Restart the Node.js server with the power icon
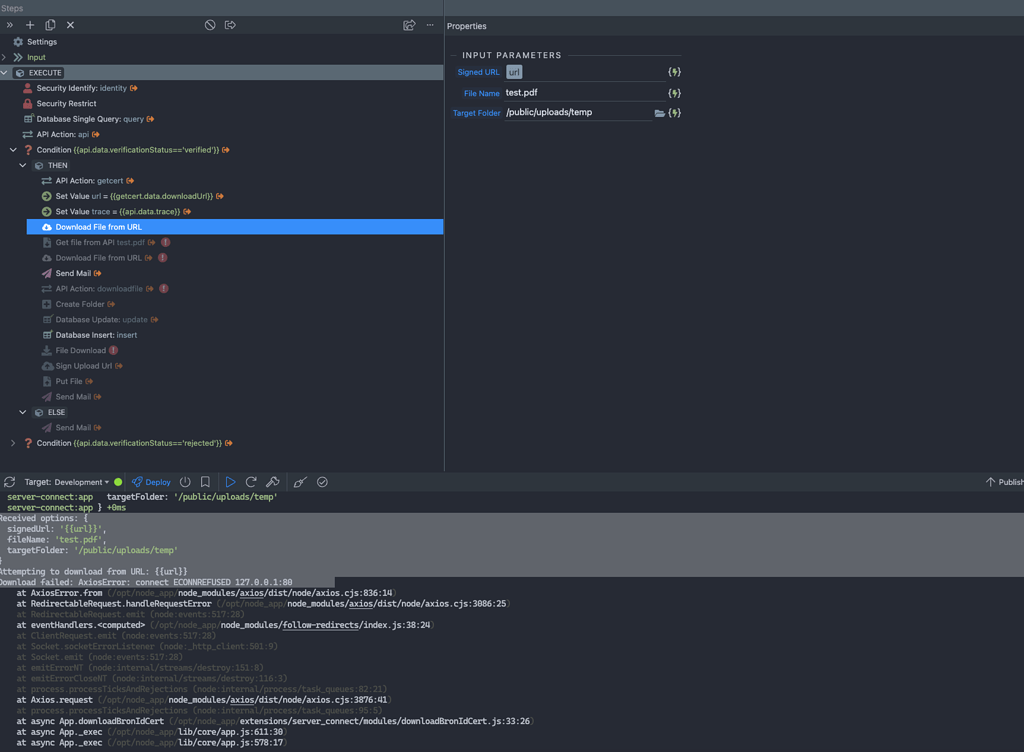The width and height of the screenshot is (1024, 752). [186, 482]
